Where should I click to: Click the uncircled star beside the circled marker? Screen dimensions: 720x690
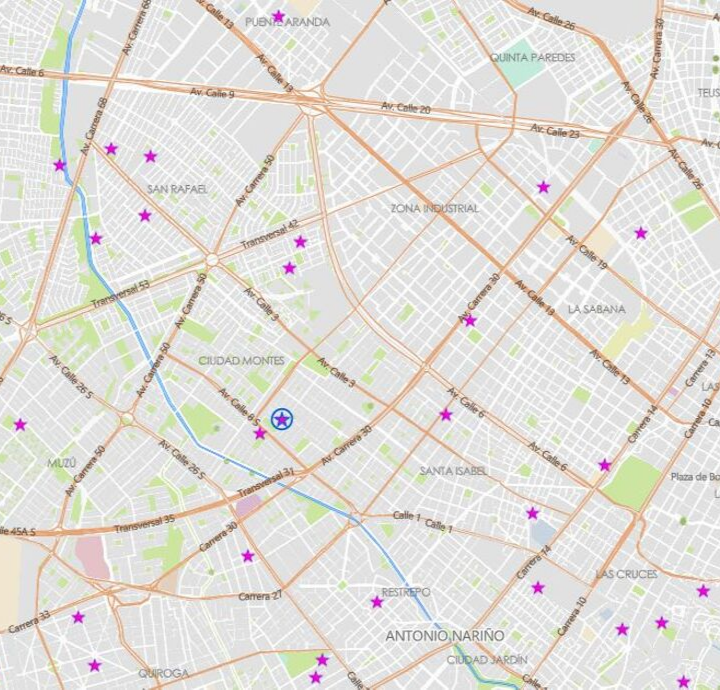point(260,433)
